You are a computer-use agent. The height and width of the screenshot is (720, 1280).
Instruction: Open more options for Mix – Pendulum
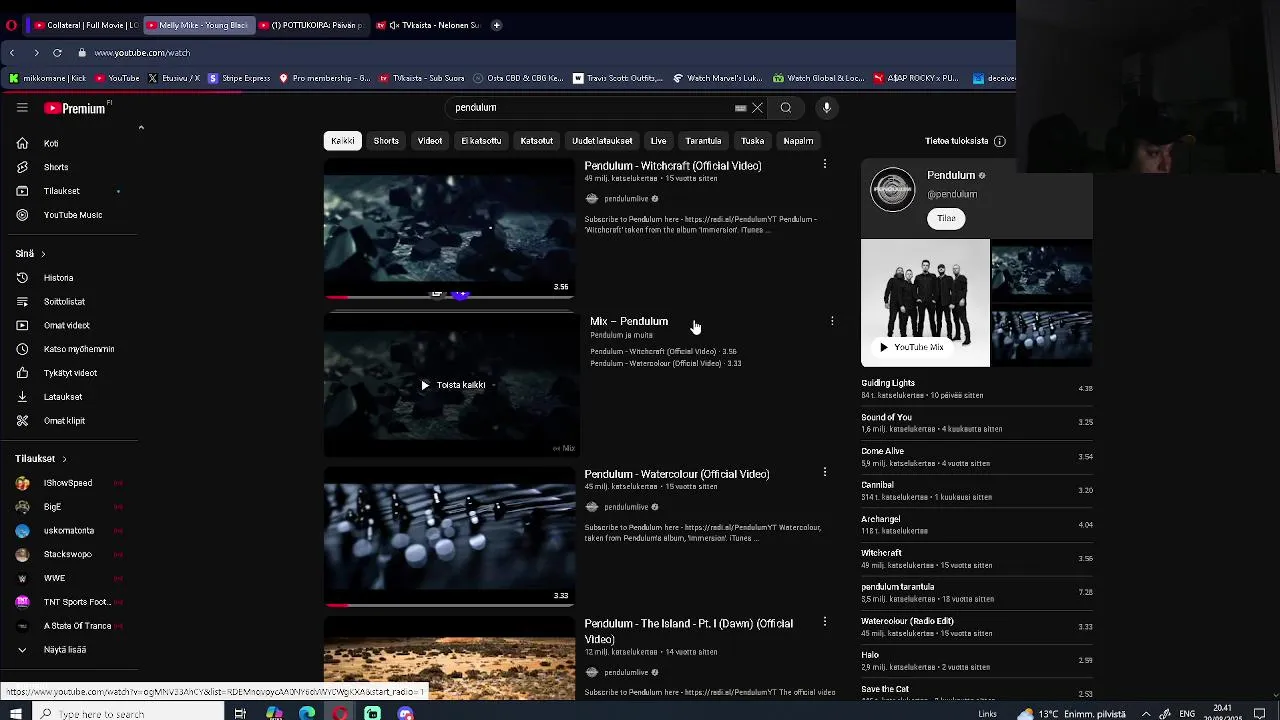click(x=832, y=321)
